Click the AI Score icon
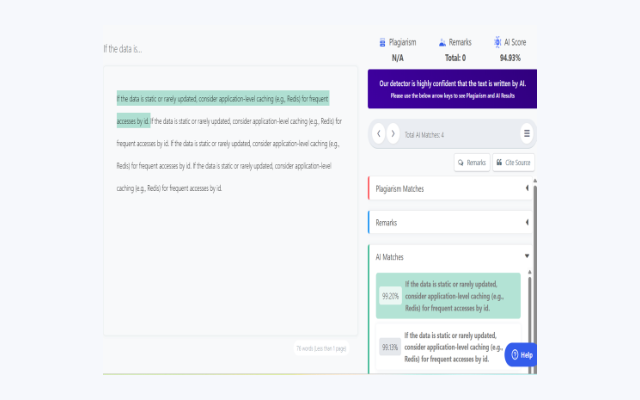 coord(497,42)
